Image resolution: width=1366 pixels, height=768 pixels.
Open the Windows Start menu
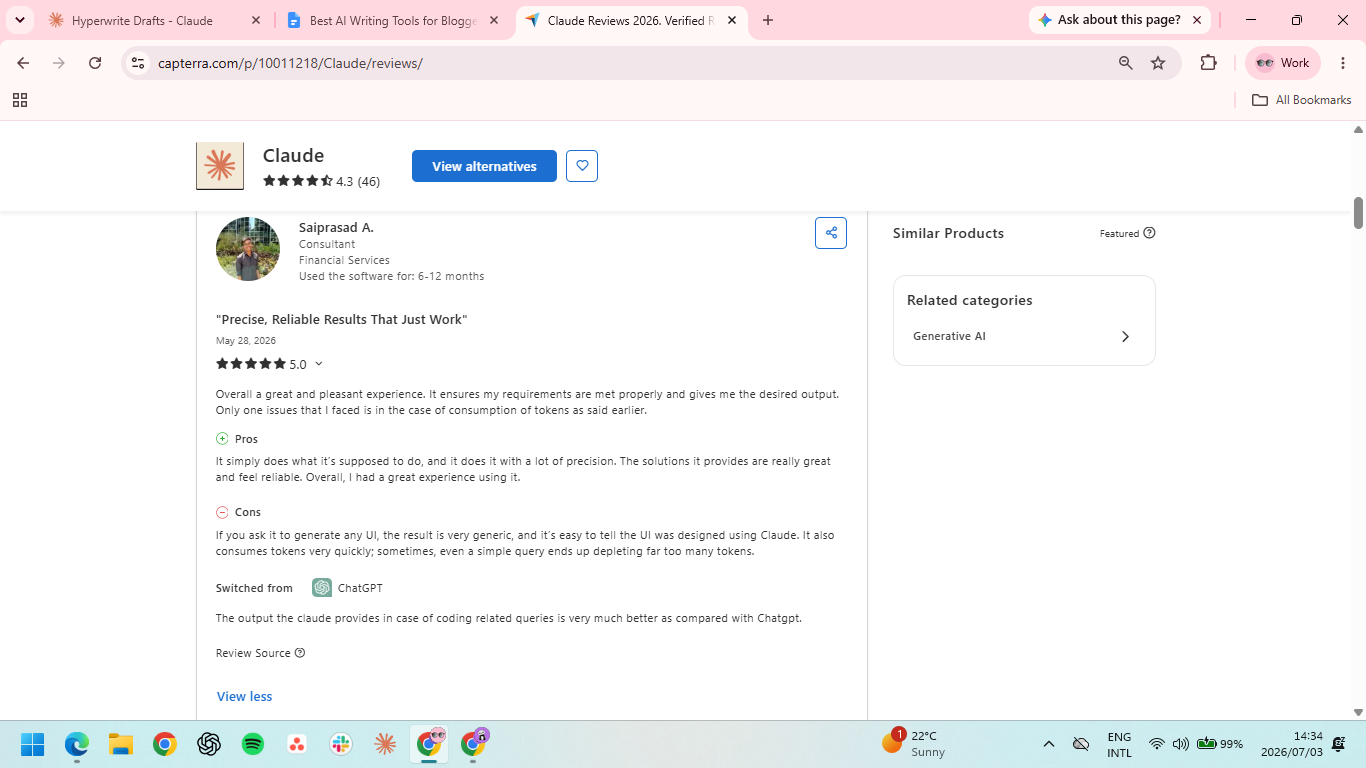pyautogui.click(x=33, y=744)
